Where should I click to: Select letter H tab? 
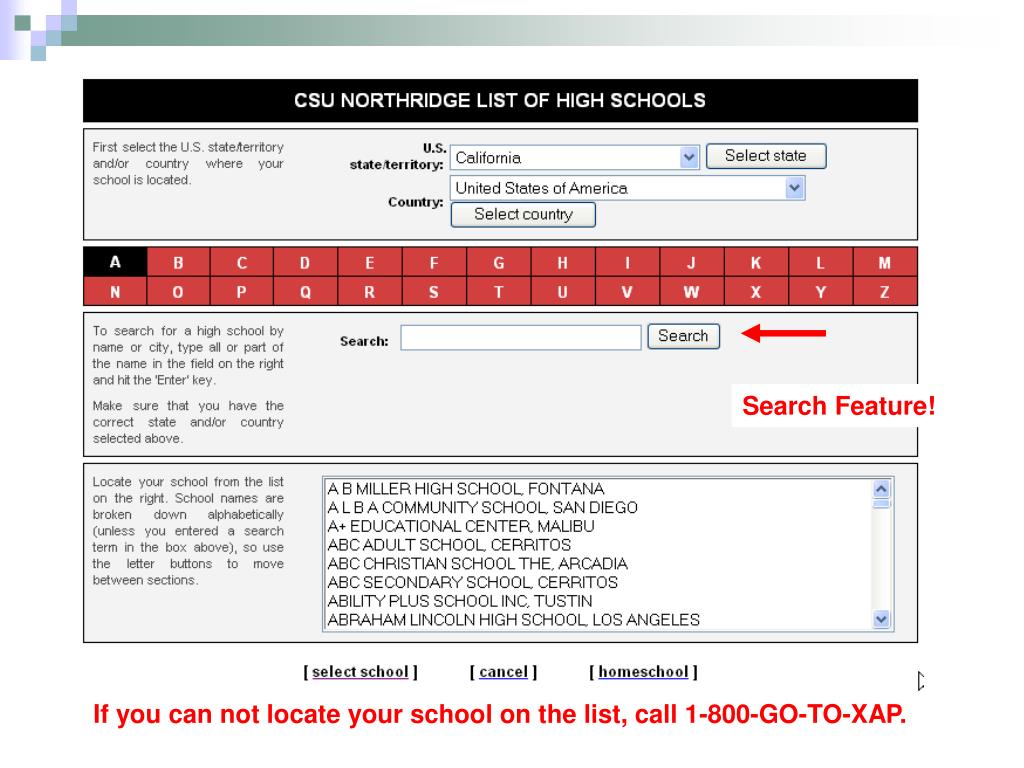[x=563, y=262]
